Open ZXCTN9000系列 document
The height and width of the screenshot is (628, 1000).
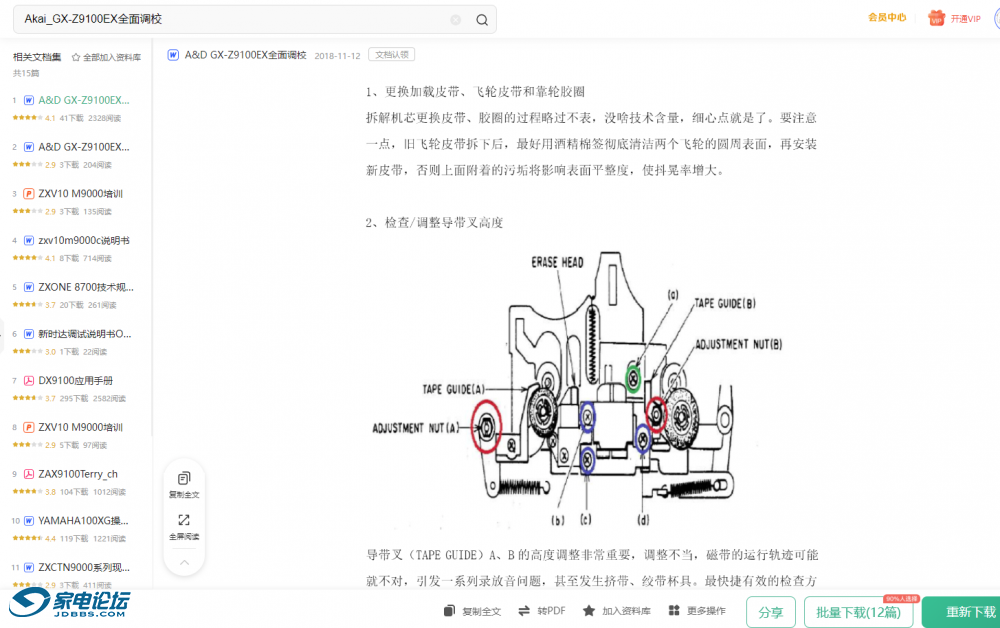click(x=84, y=567)
